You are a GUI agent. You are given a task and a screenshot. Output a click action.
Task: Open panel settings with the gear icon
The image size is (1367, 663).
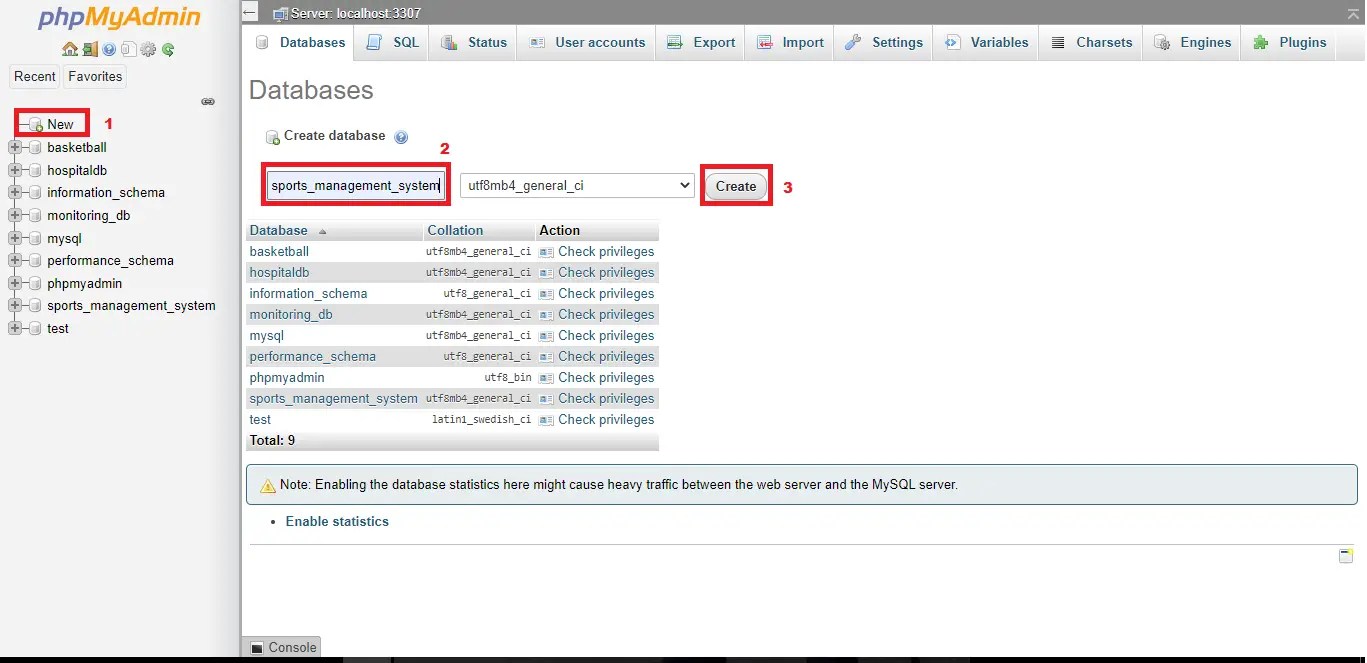[148, 50]
